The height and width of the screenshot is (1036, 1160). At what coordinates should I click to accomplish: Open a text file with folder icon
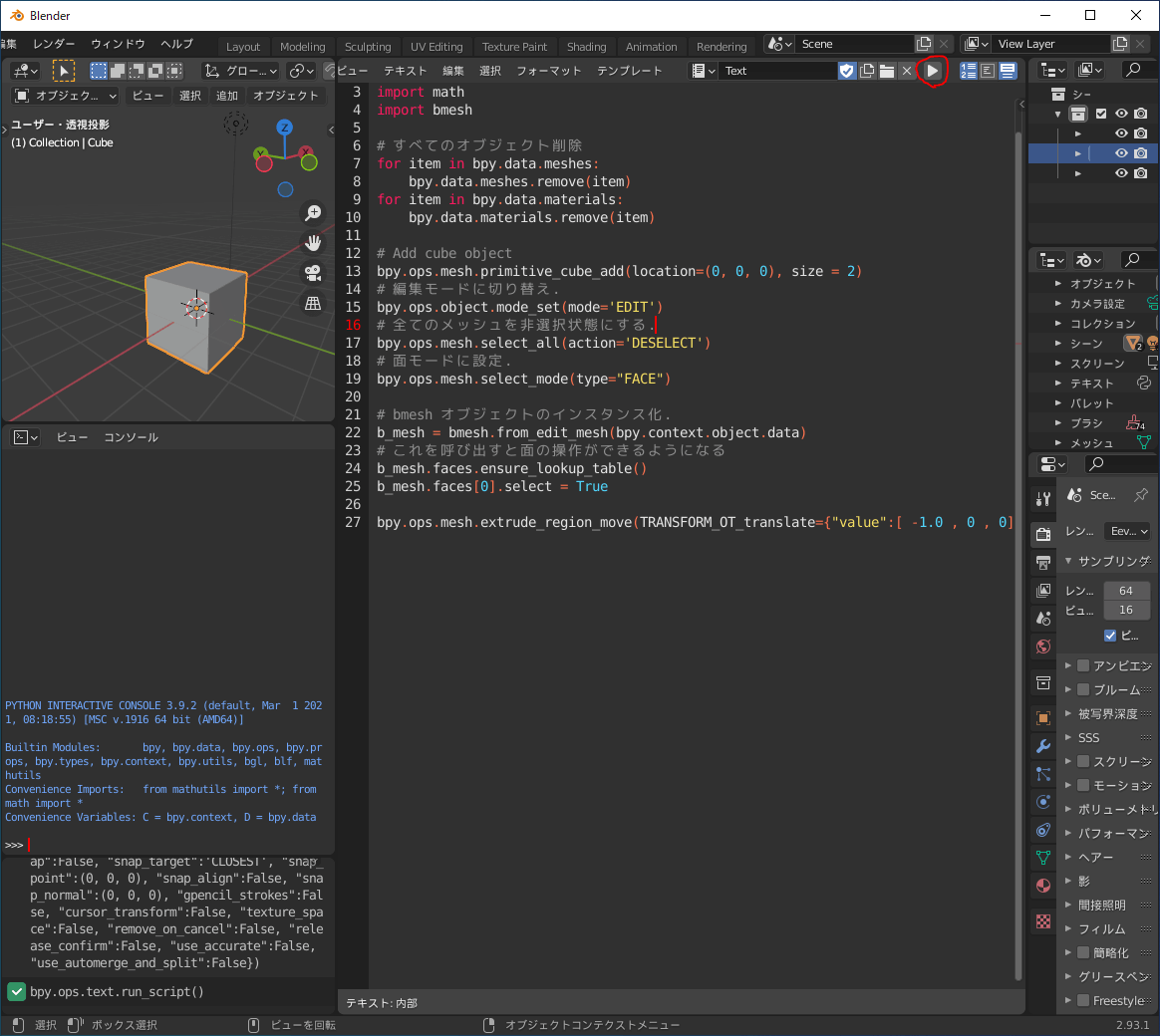pos(887,71)
